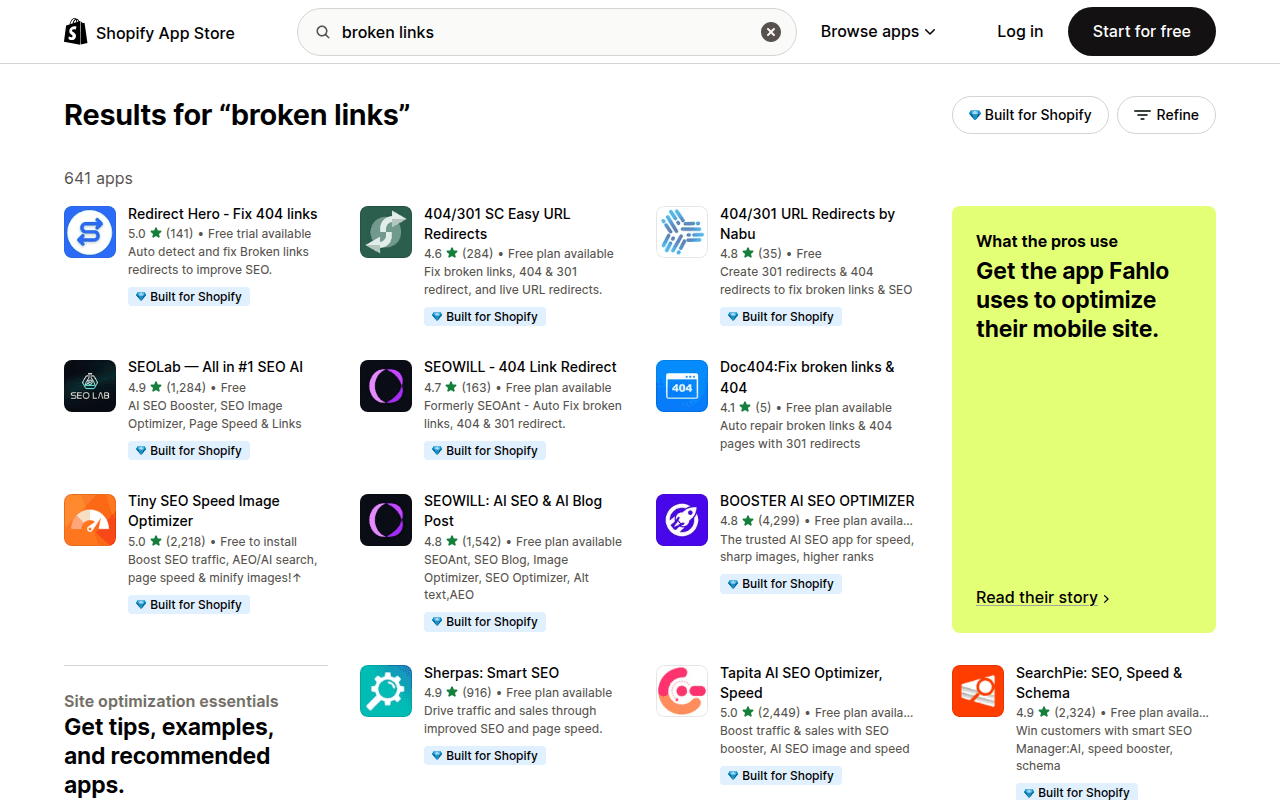Toggle the Built for Shopify filter
1280x800 pixels.
click(1030, 115)
